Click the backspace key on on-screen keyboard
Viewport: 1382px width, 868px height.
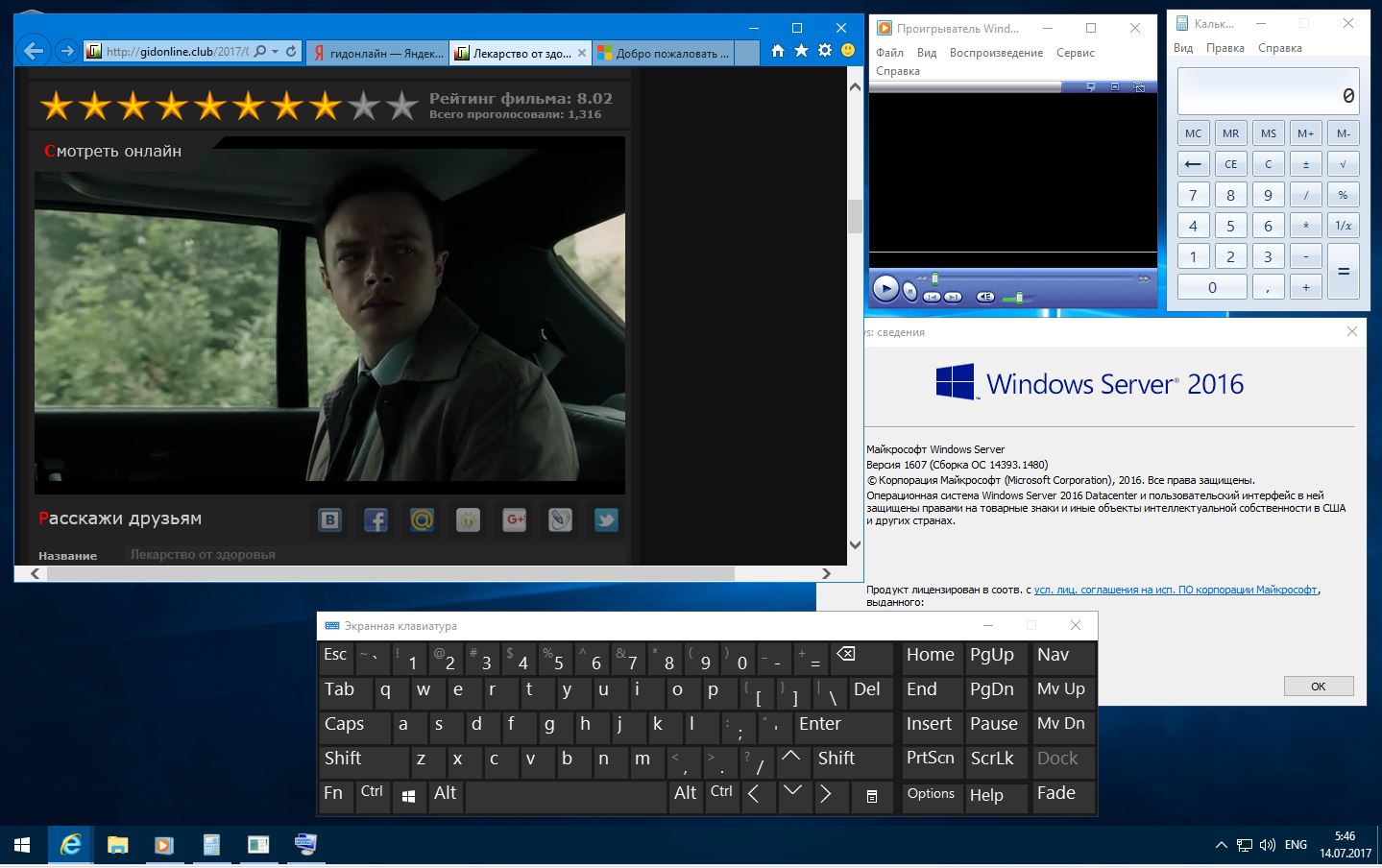[x=863, y=659]
